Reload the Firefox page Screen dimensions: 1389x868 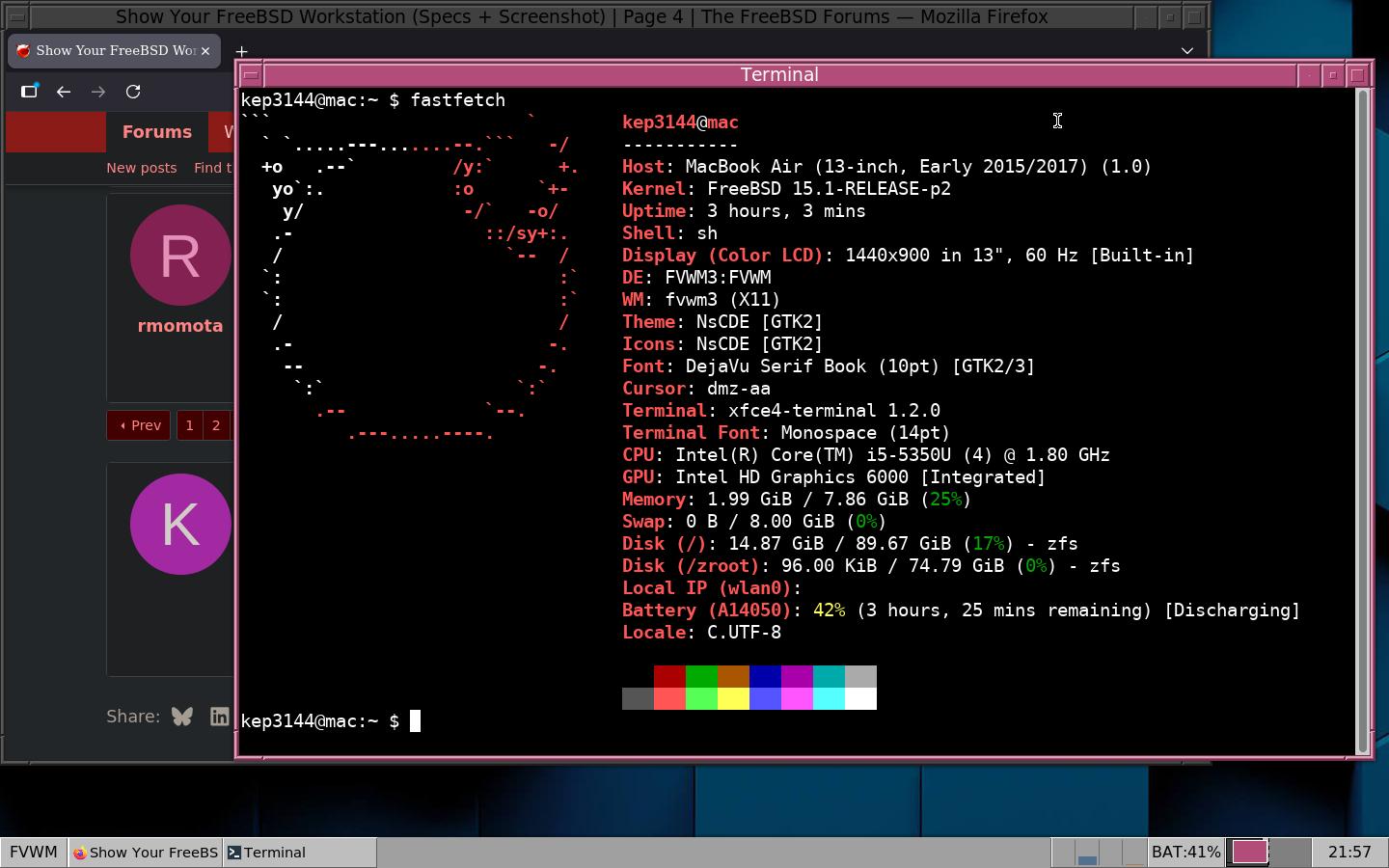[133, 92]
